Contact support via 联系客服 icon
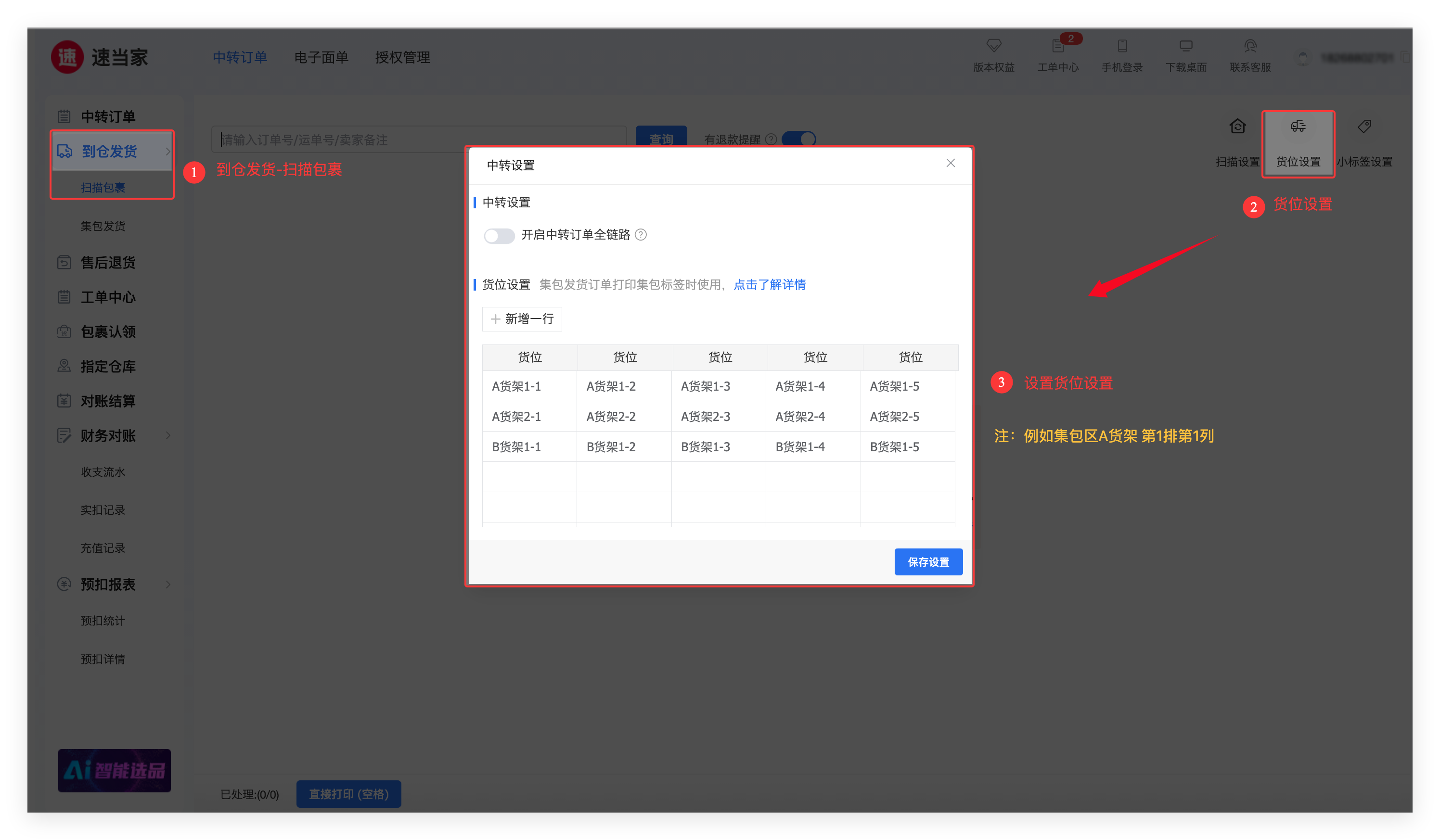Screen dimensions: 1440x840 coord(1250,46)
